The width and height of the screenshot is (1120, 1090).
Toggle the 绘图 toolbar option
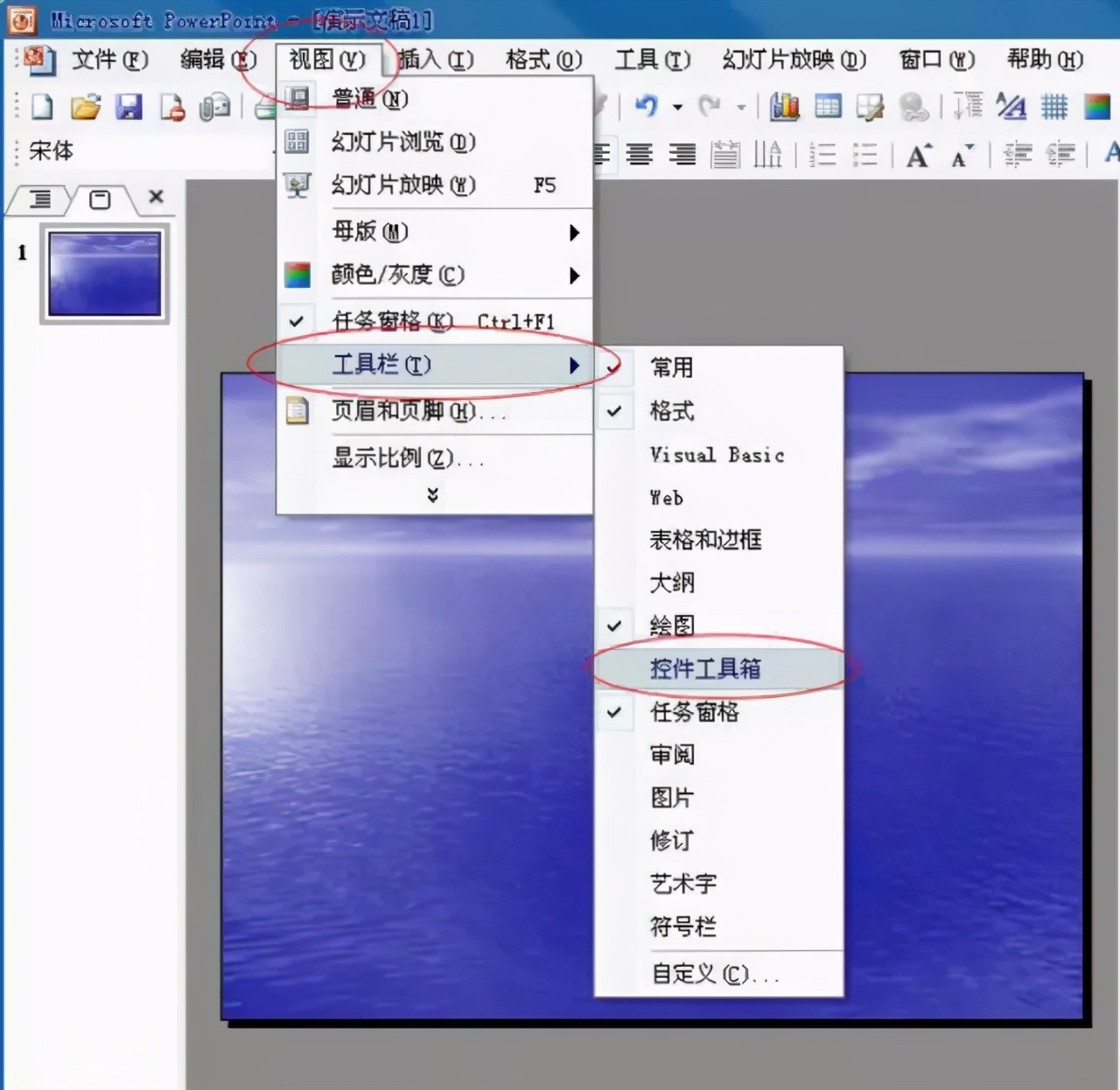click(719, 625)
